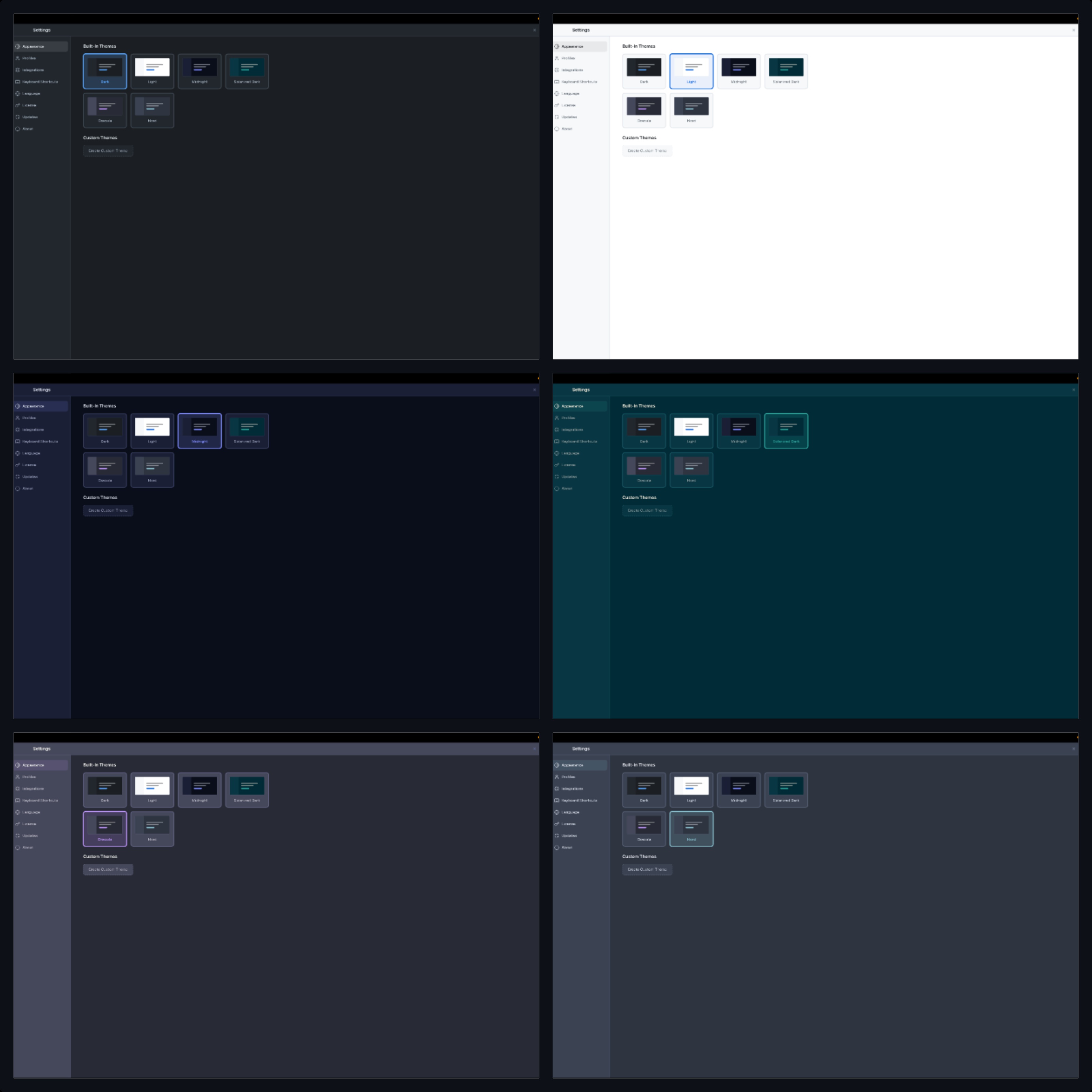The height and width of the screenshot is (1092, 1092).
Task: Choose the Light theme card in the Nord-theme window
Action: point(692,790)
